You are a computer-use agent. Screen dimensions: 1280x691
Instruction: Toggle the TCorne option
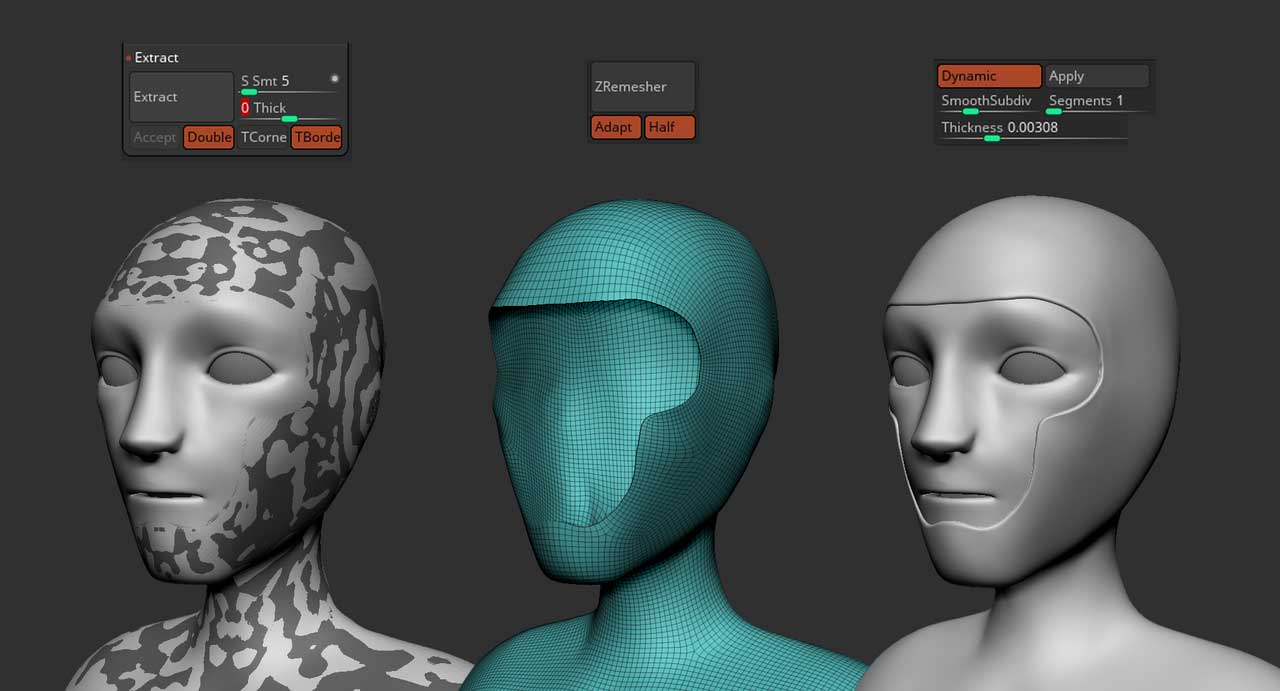[x=263, y=137]
